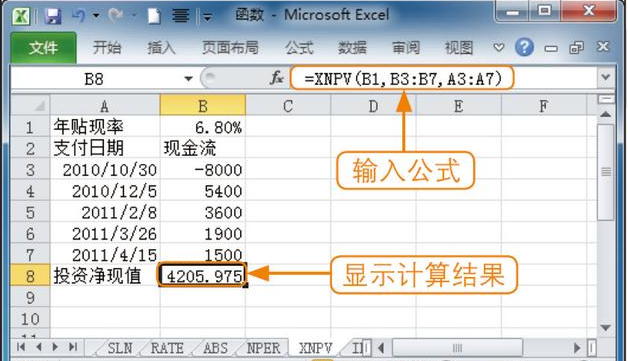Select column D header
Screen dimensions: 628x361
373,106
